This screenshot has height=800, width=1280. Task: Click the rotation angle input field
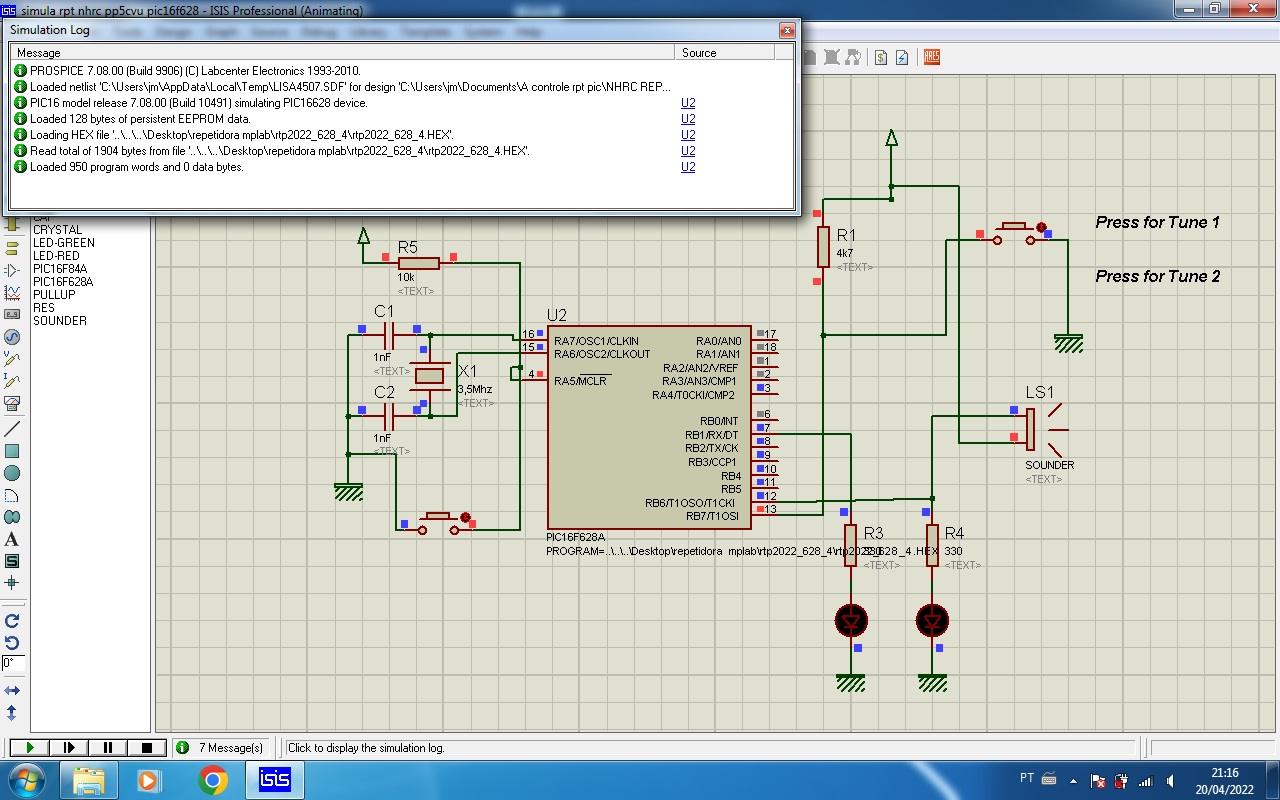(x=13, y=663)
